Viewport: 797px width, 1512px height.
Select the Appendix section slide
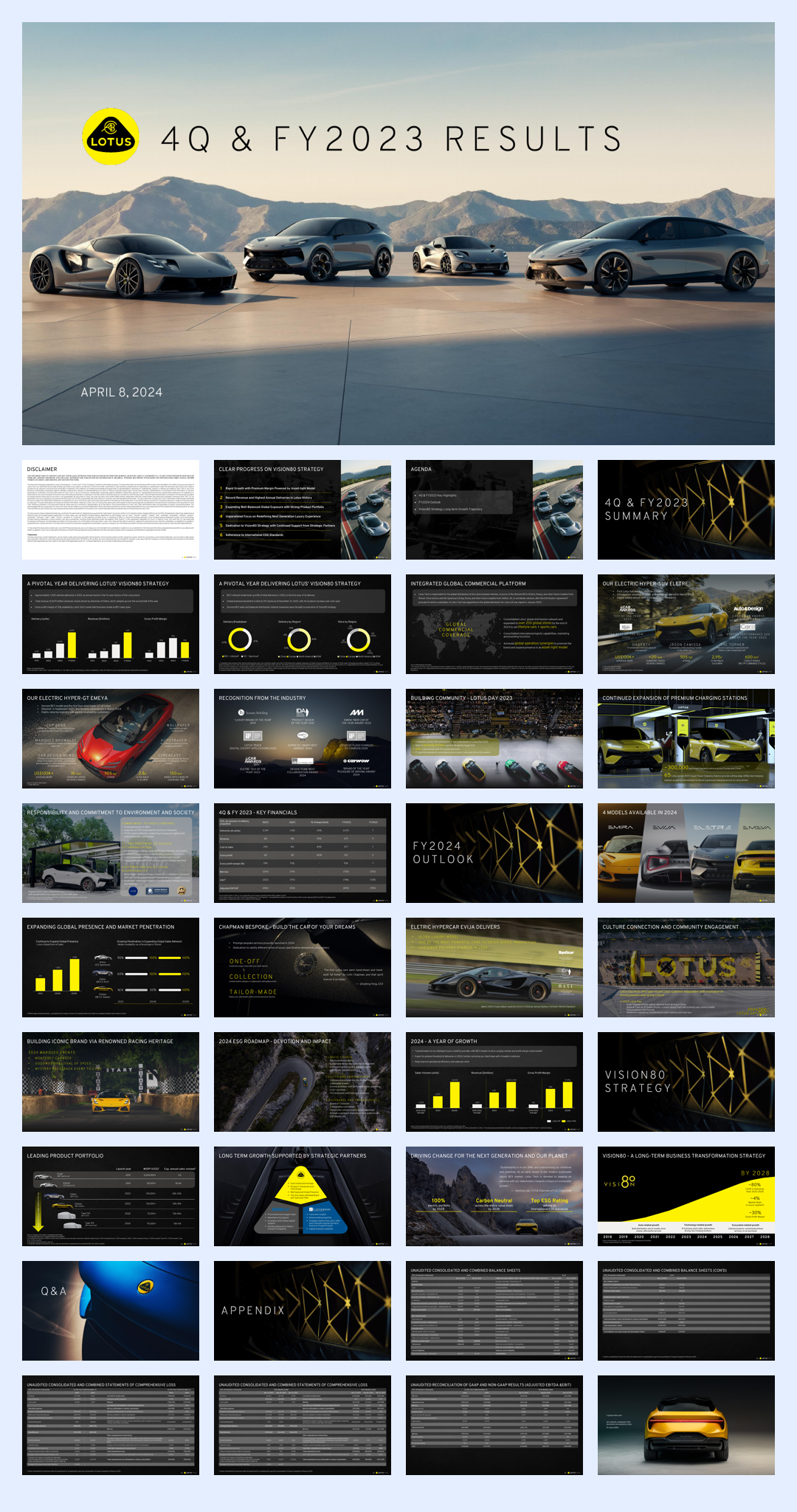(x=303, y=1310)
